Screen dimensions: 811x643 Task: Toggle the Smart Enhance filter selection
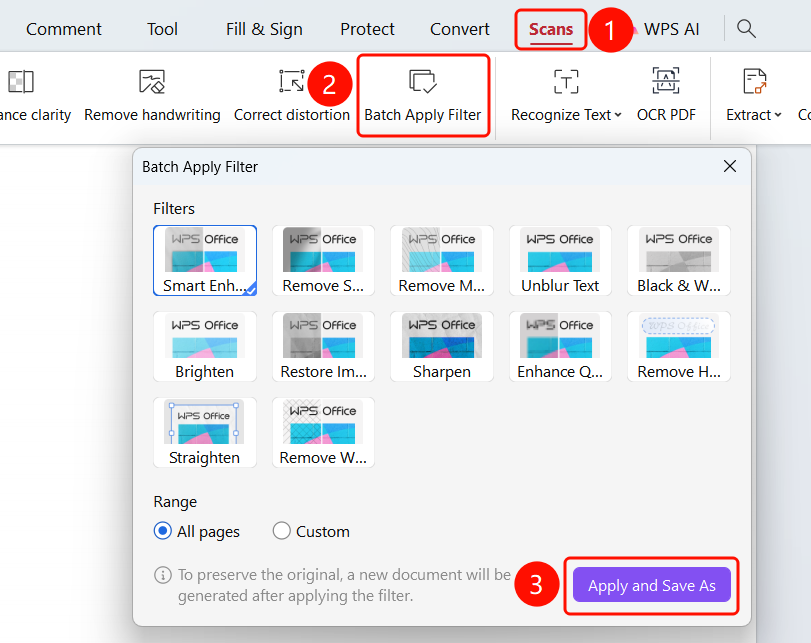pyautogui.click(x=205, y=260)
